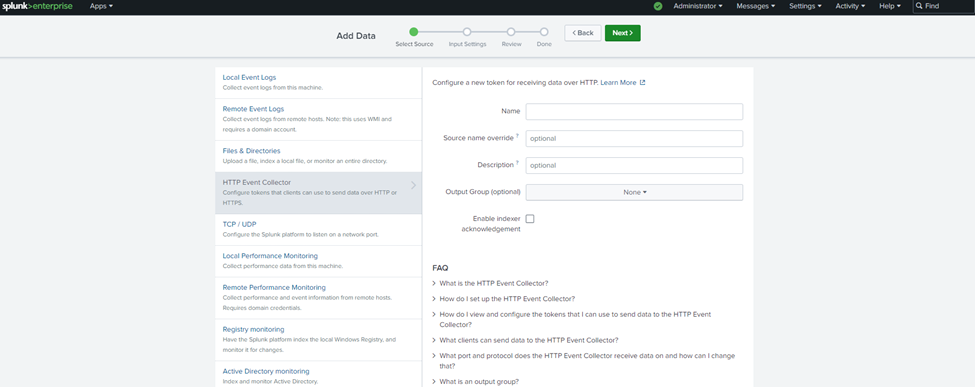975x387 pixels.
Task: Click the 'Add Data' page title
Action: [356, 36]
